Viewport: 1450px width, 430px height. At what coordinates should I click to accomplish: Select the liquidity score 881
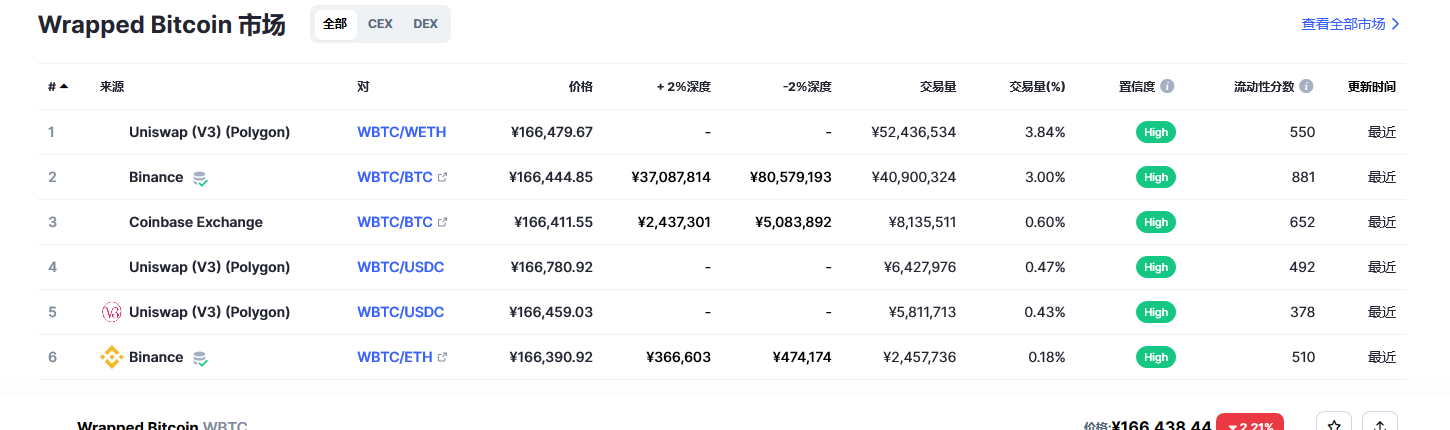(1303, 177)
